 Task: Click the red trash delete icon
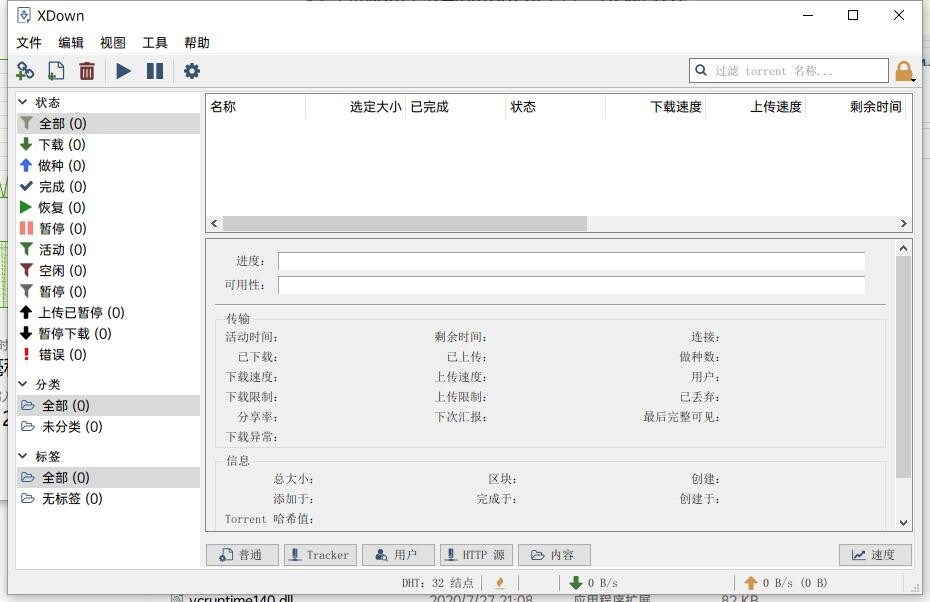(87, 71)
